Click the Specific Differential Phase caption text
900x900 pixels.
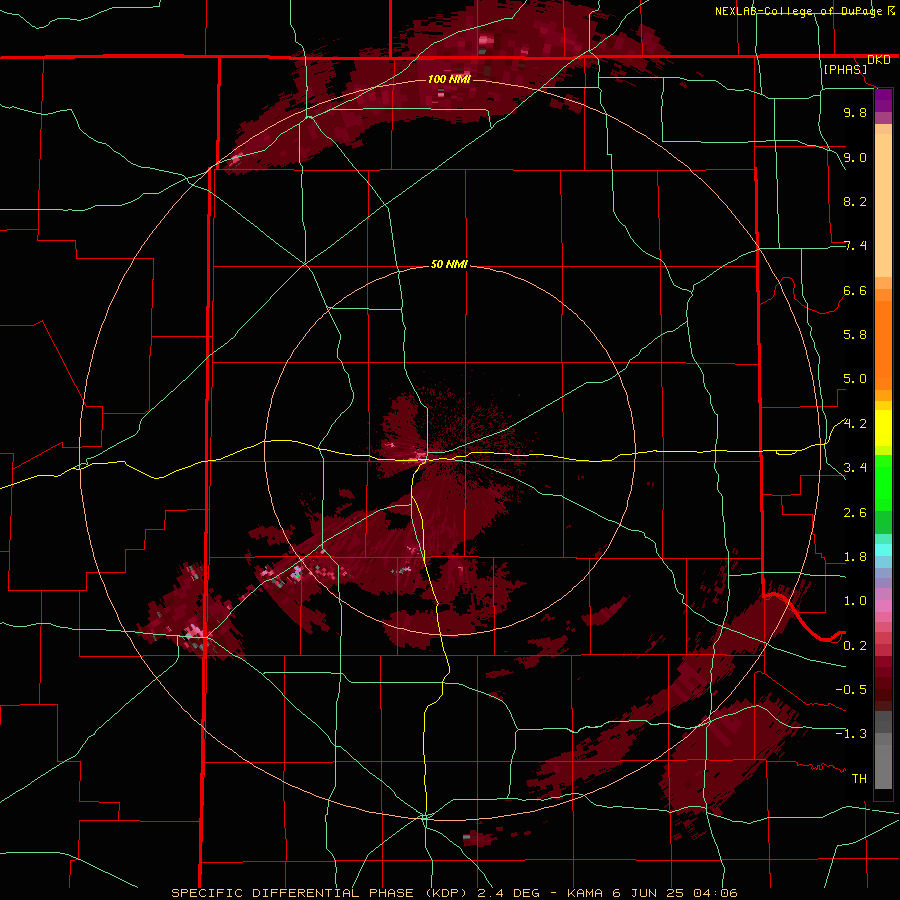454,893
